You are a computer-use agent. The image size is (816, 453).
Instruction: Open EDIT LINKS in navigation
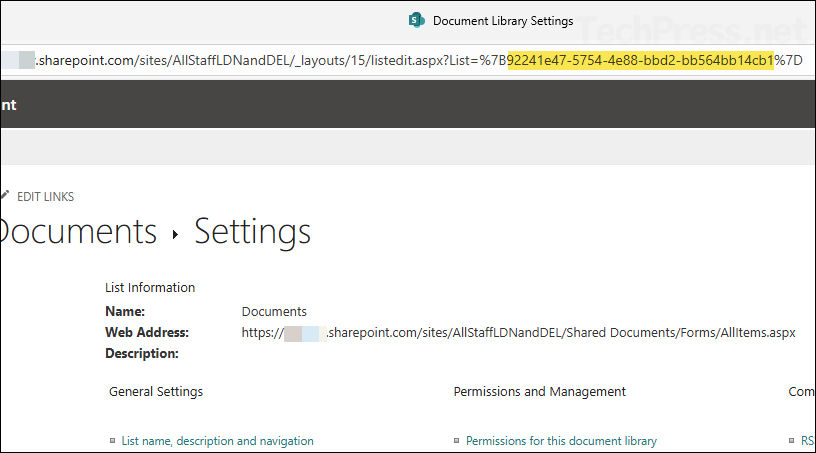45,197
